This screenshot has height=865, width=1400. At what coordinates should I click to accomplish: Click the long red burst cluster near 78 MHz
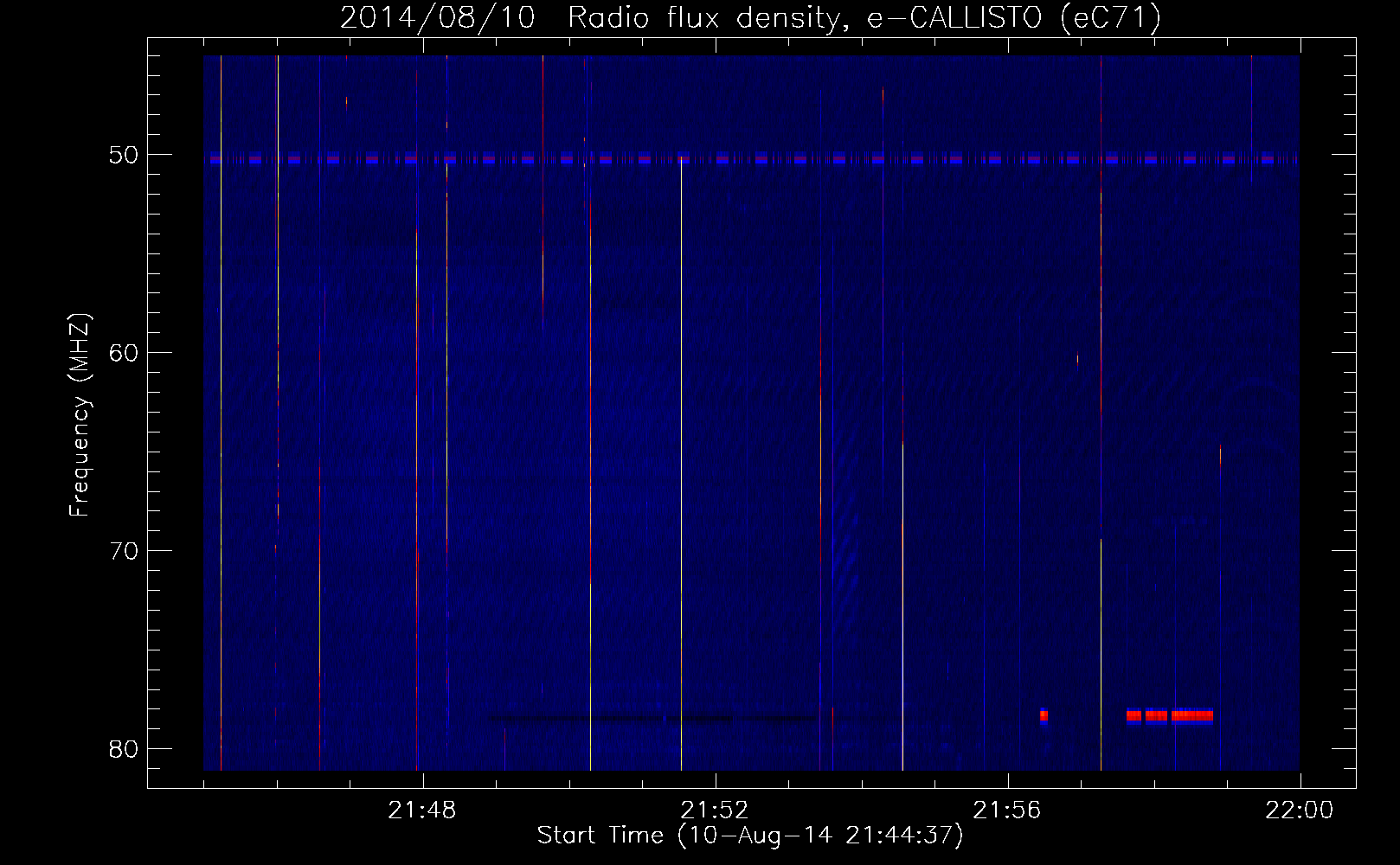pyautogui.click(x=1169, y=715)
